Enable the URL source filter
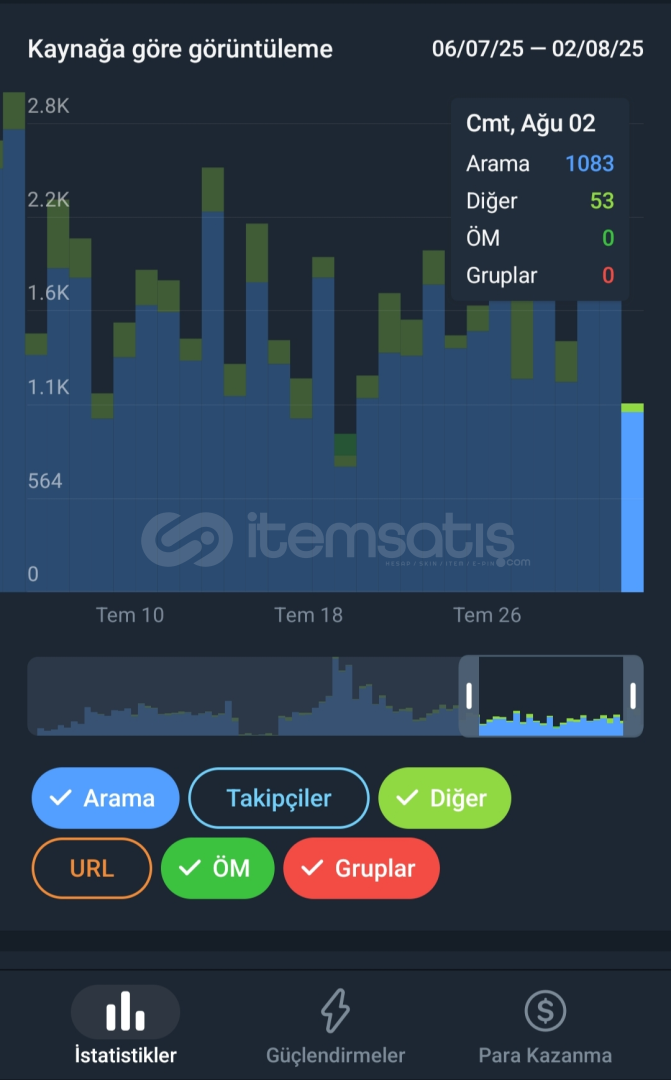The image size is (671, 1080). 92,868
